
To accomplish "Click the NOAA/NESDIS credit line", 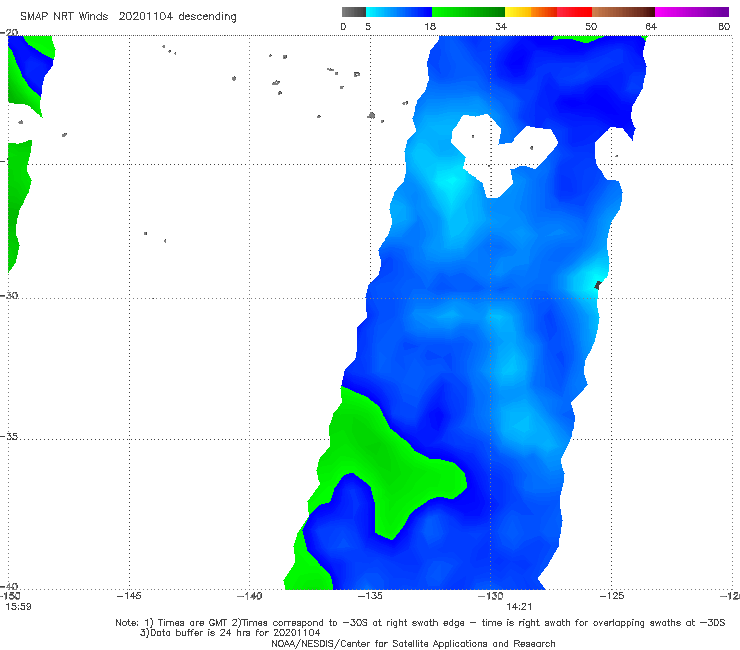I will pyautogui.click(x=413, y=643).
